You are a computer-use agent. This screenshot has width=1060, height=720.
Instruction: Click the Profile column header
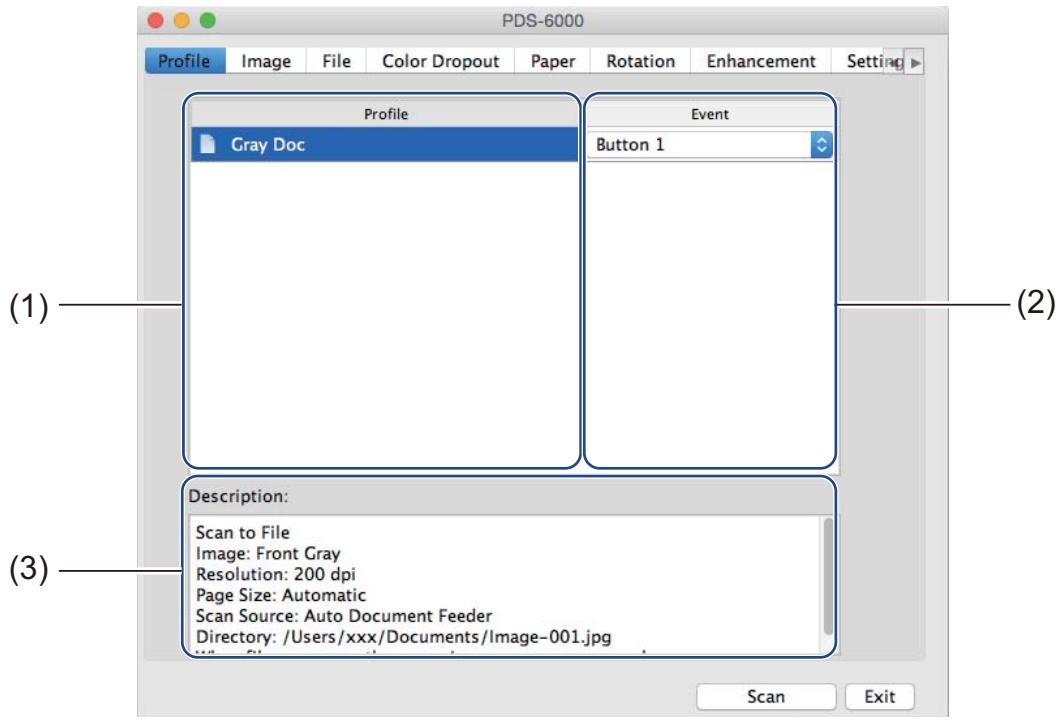pyautogui.click(x=385, y=114)
